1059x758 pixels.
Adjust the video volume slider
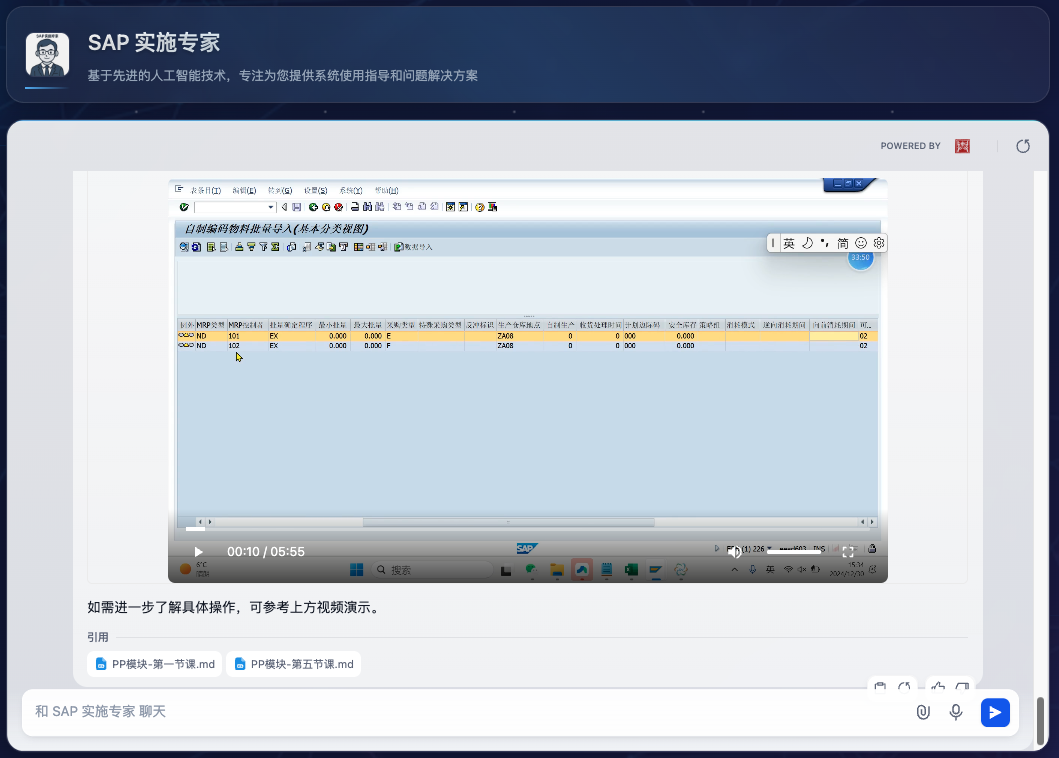click(x=794, y=552)
